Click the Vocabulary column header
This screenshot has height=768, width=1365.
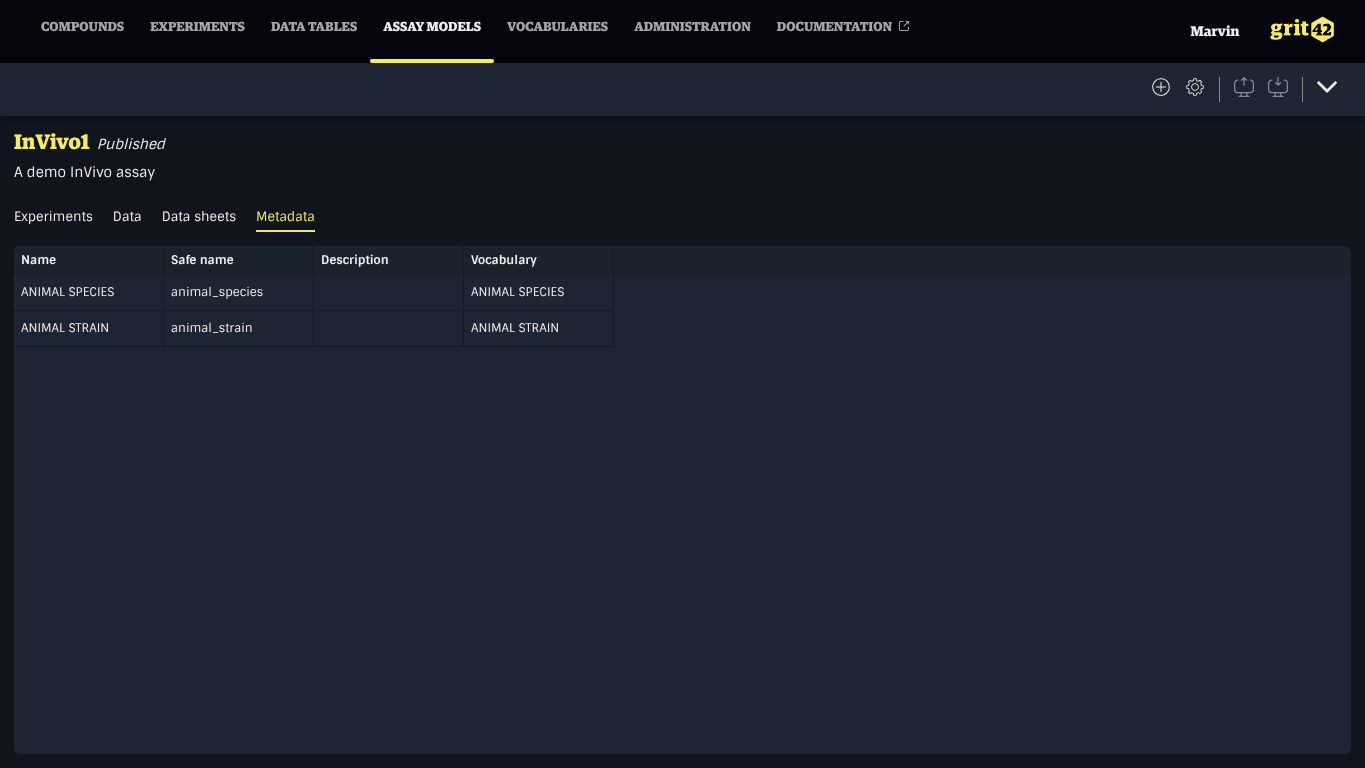539,260
